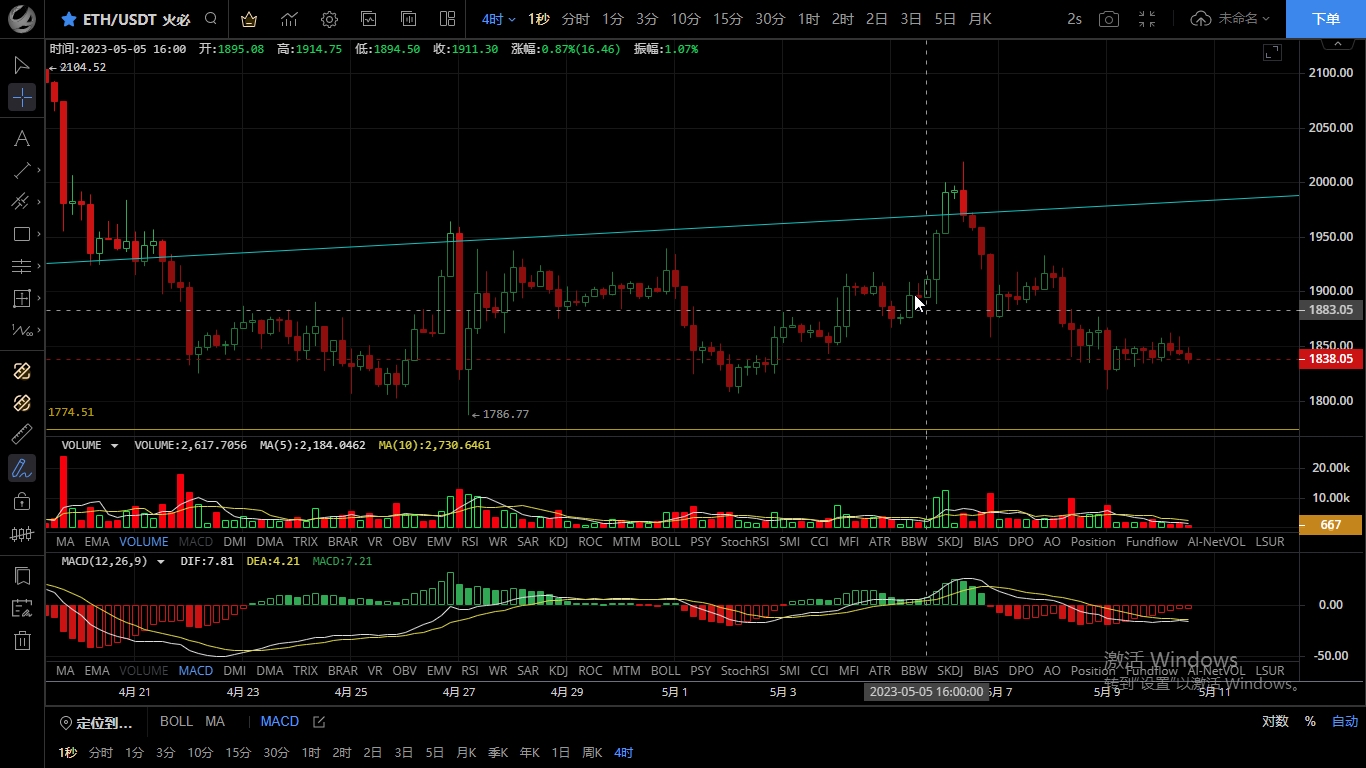
Task: Select KDJ indicator in volume panel tabs
Action: click(558, 542)
